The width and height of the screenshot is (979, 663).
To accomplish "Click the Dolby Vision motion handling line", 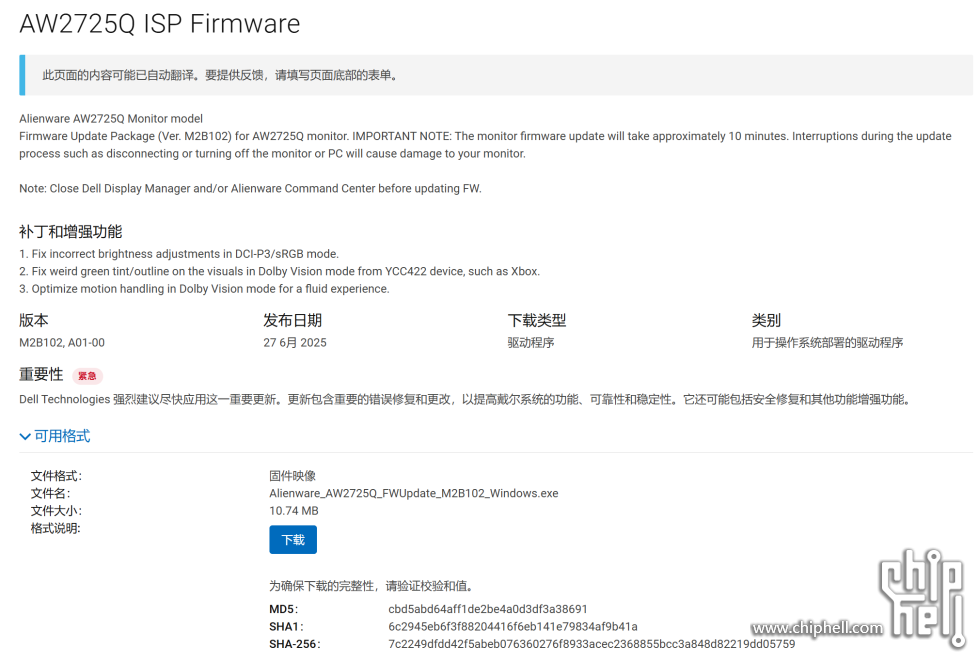I will 204,289.
